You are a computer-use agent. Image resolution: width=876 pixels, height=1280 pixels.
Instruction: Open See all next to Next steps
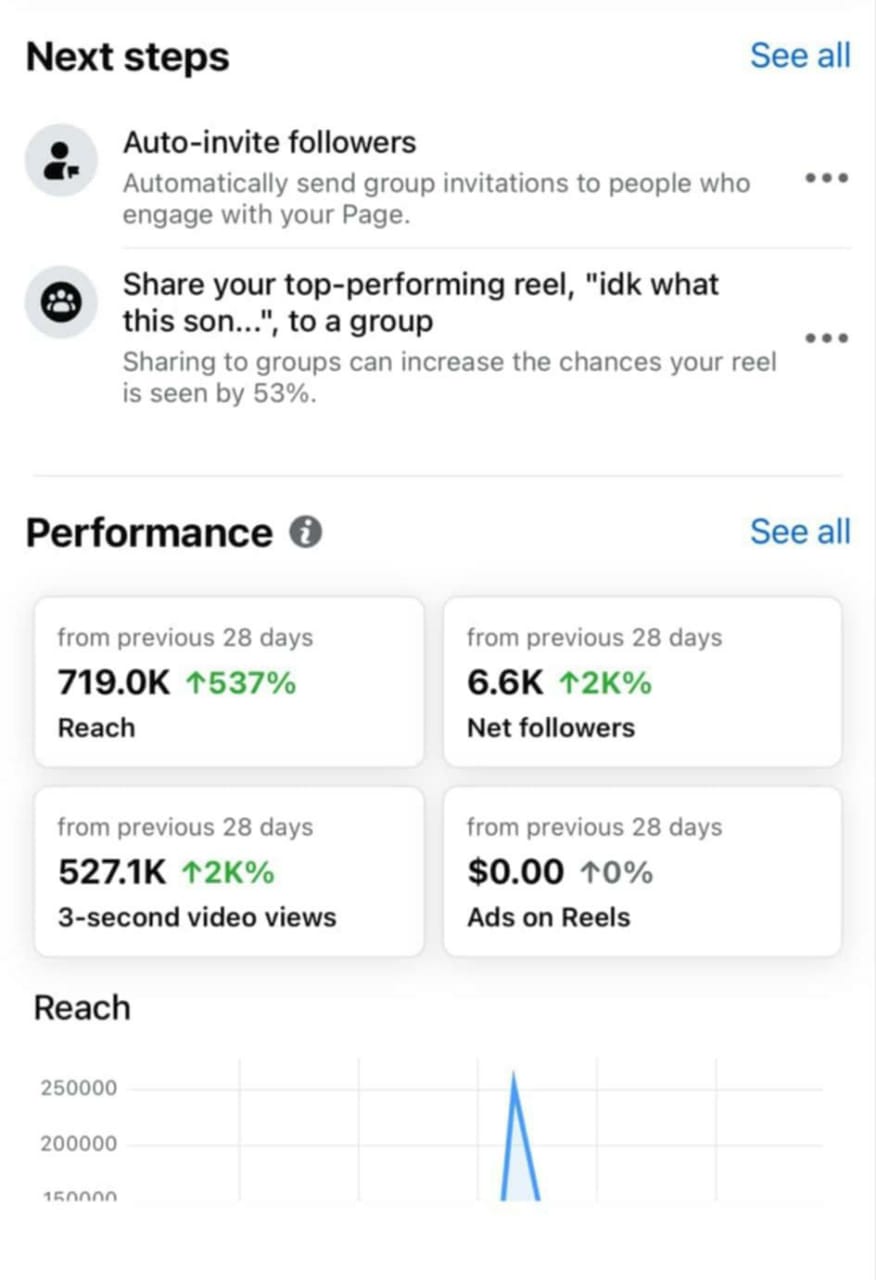pos(800,56)
